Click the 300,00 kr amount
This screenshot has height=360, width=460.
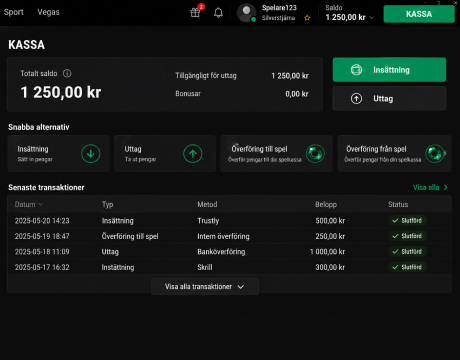pyautogui.click(x=330, y=267)
